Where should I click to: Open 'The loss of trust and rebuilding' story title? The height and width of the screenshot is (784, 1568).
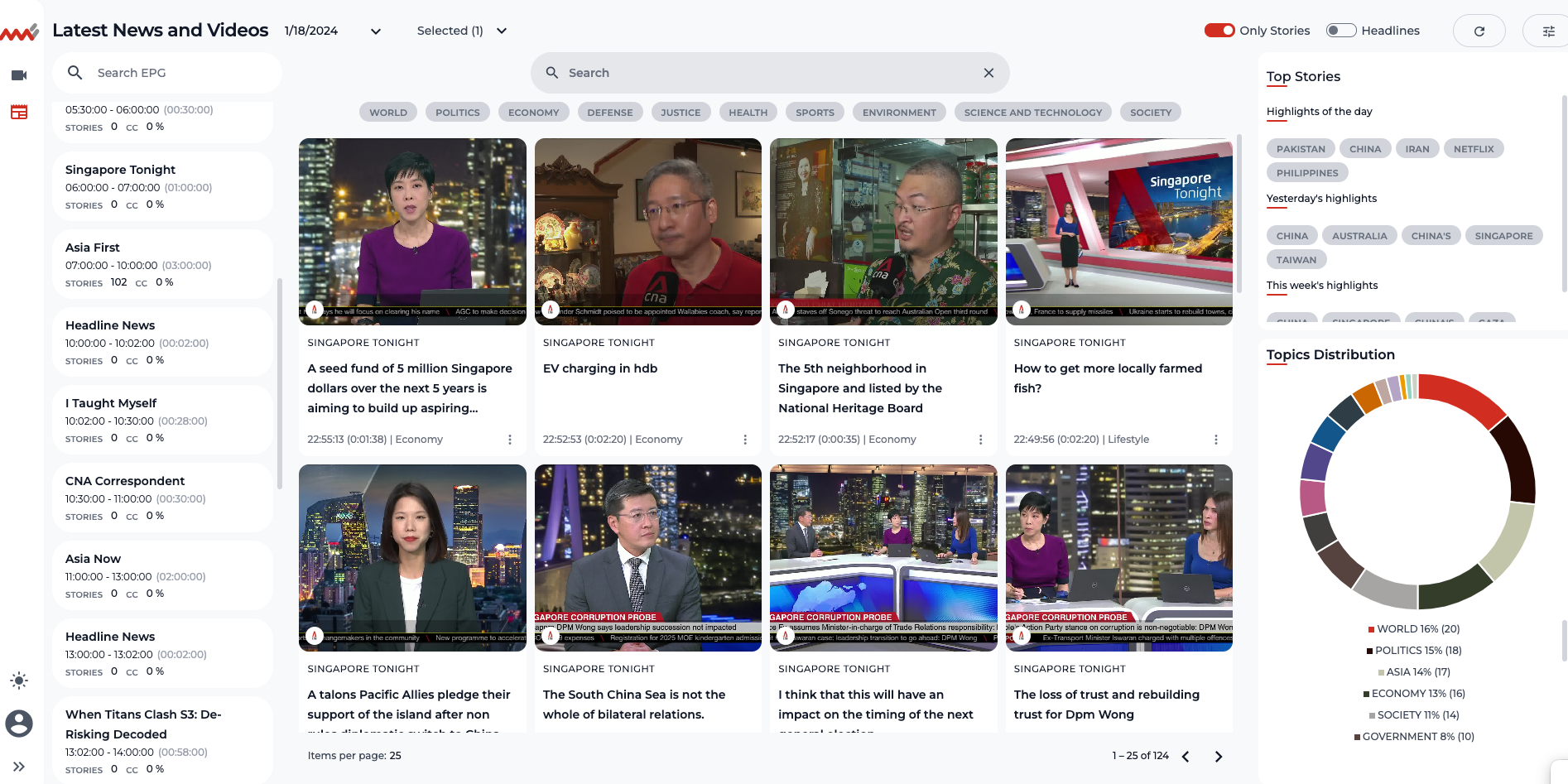click(1107, 705)
